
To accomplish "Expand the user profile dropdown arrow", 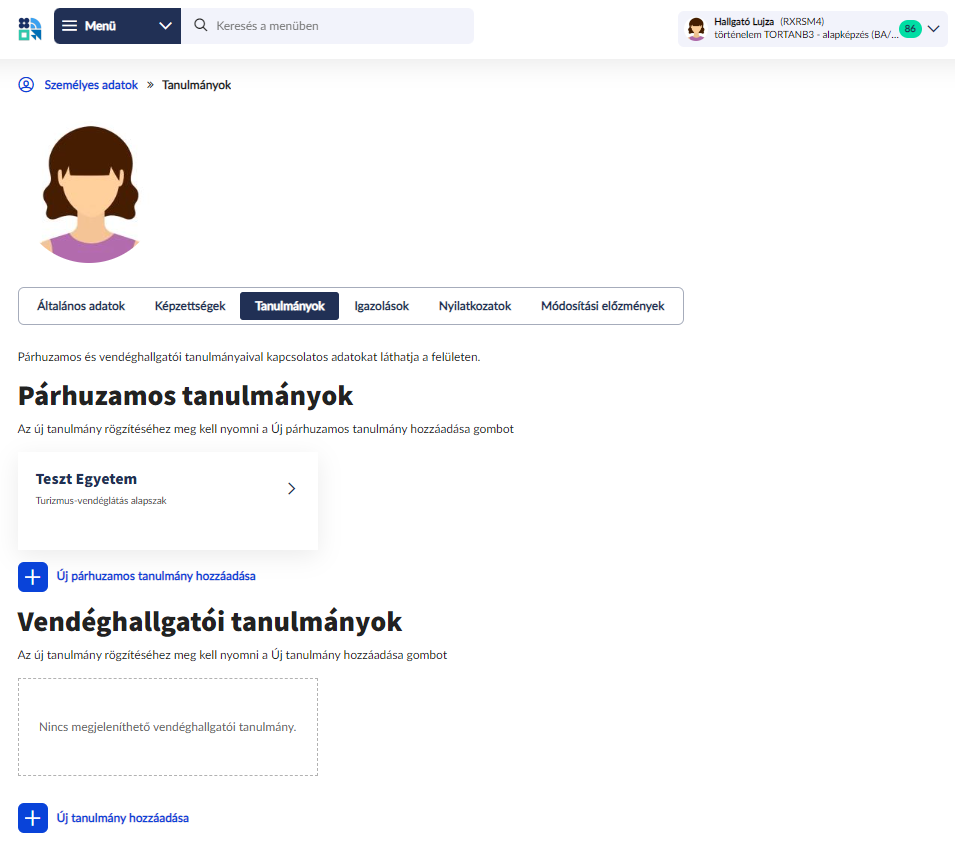I will pyautogui.click(x=934, y=29).
